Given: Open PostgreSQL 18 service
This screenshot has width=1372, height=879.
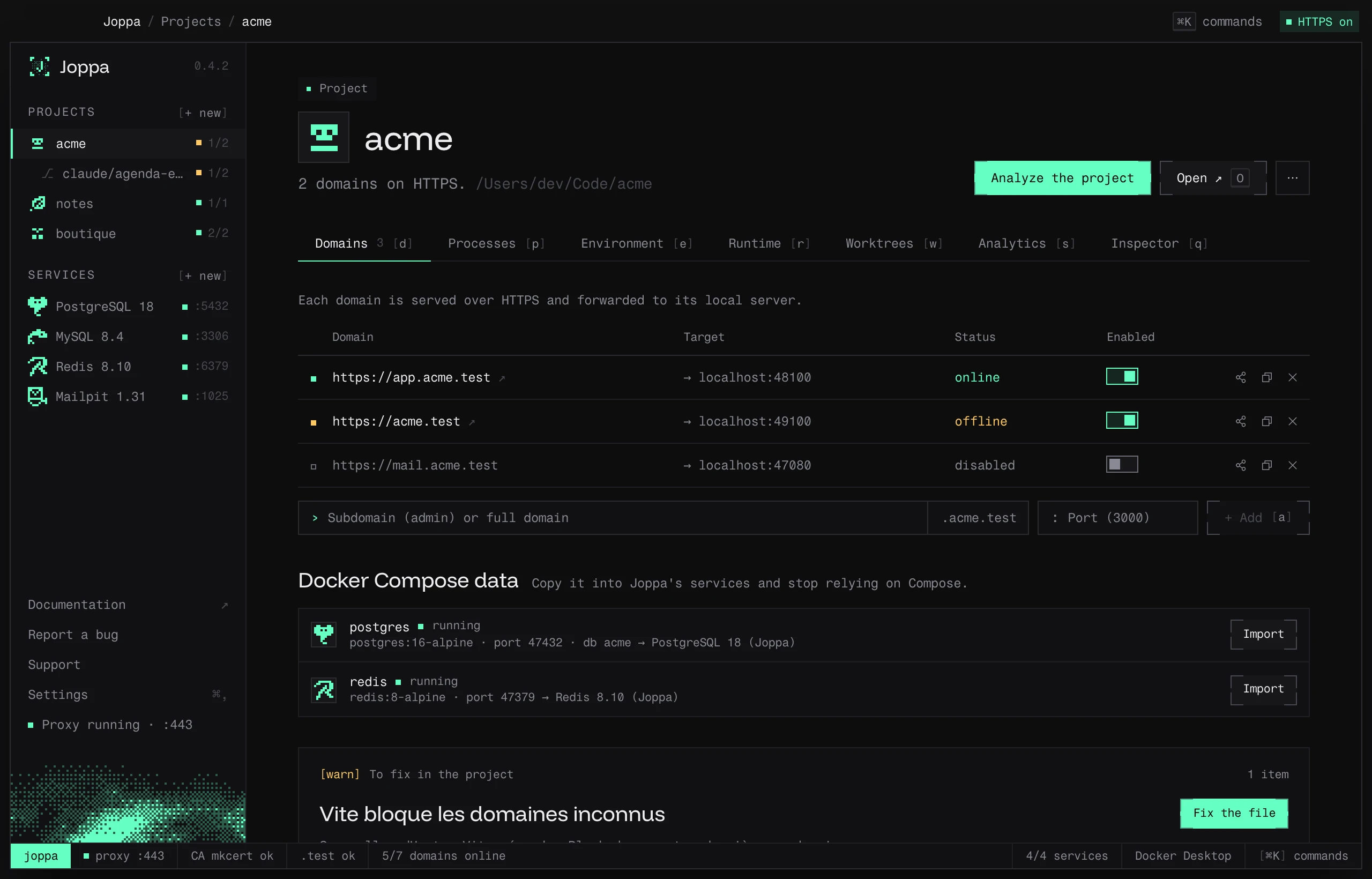Looking at the screenshot, I should click(x=129, y=307).
